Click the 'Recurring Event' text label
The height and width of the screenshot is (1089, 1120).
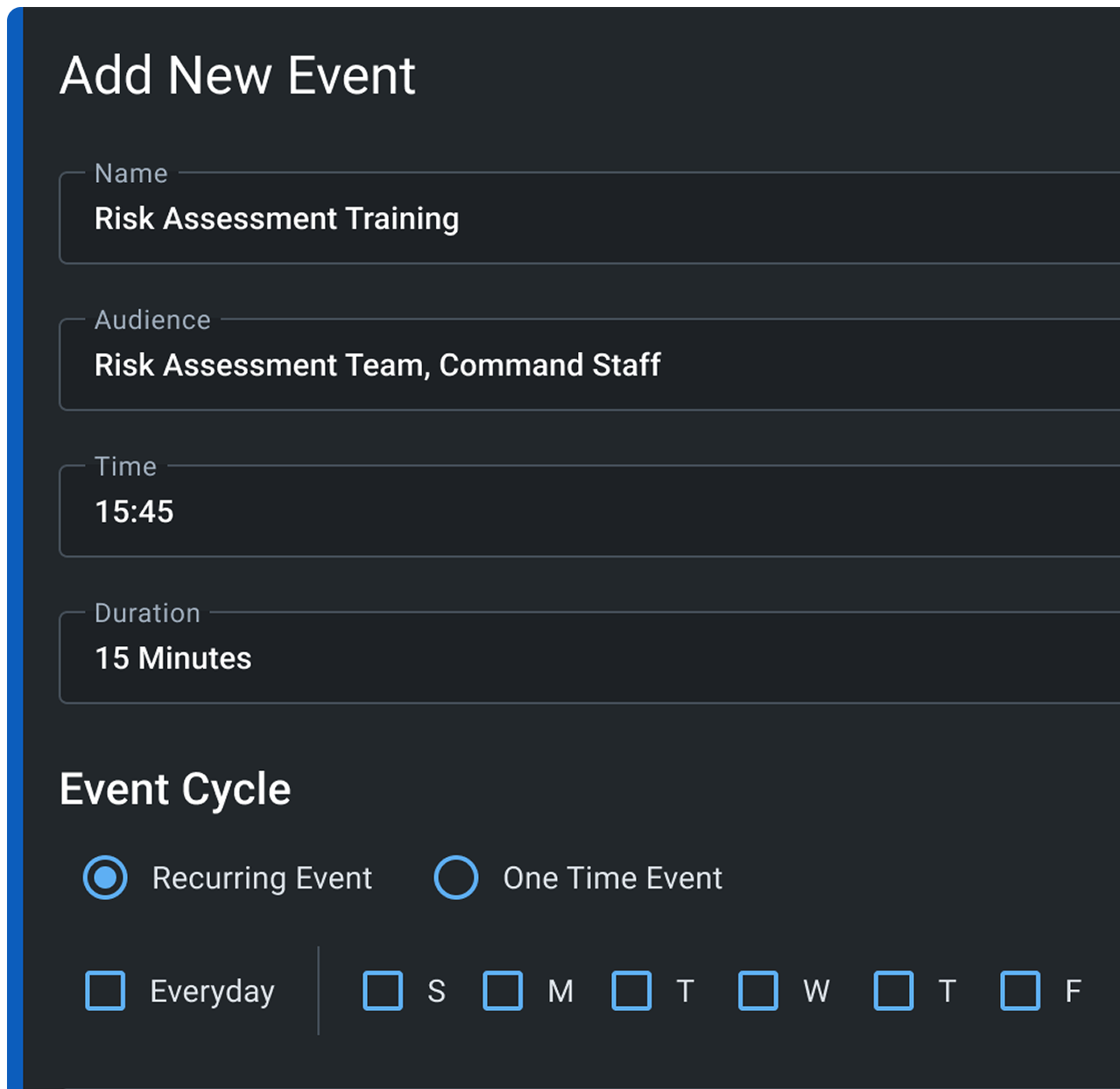point(262,878)
